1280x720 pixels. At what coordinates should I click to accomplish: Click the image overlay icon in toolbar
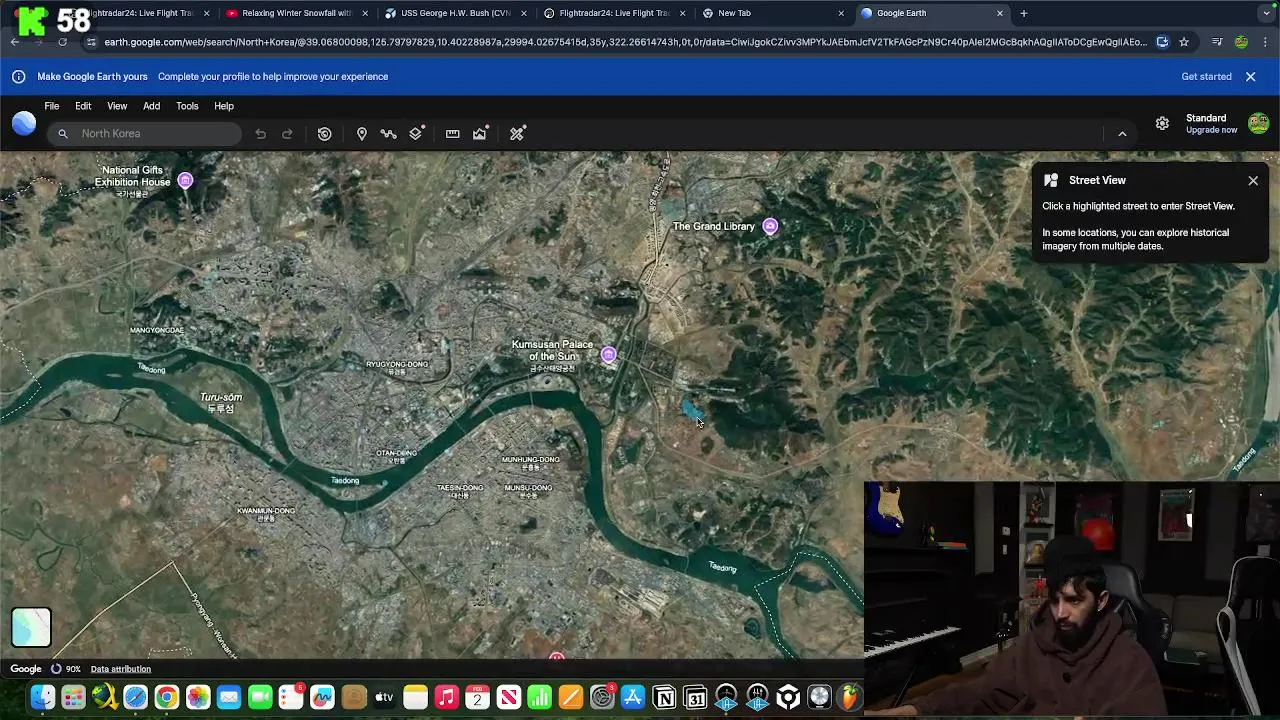tap(480, 134)
